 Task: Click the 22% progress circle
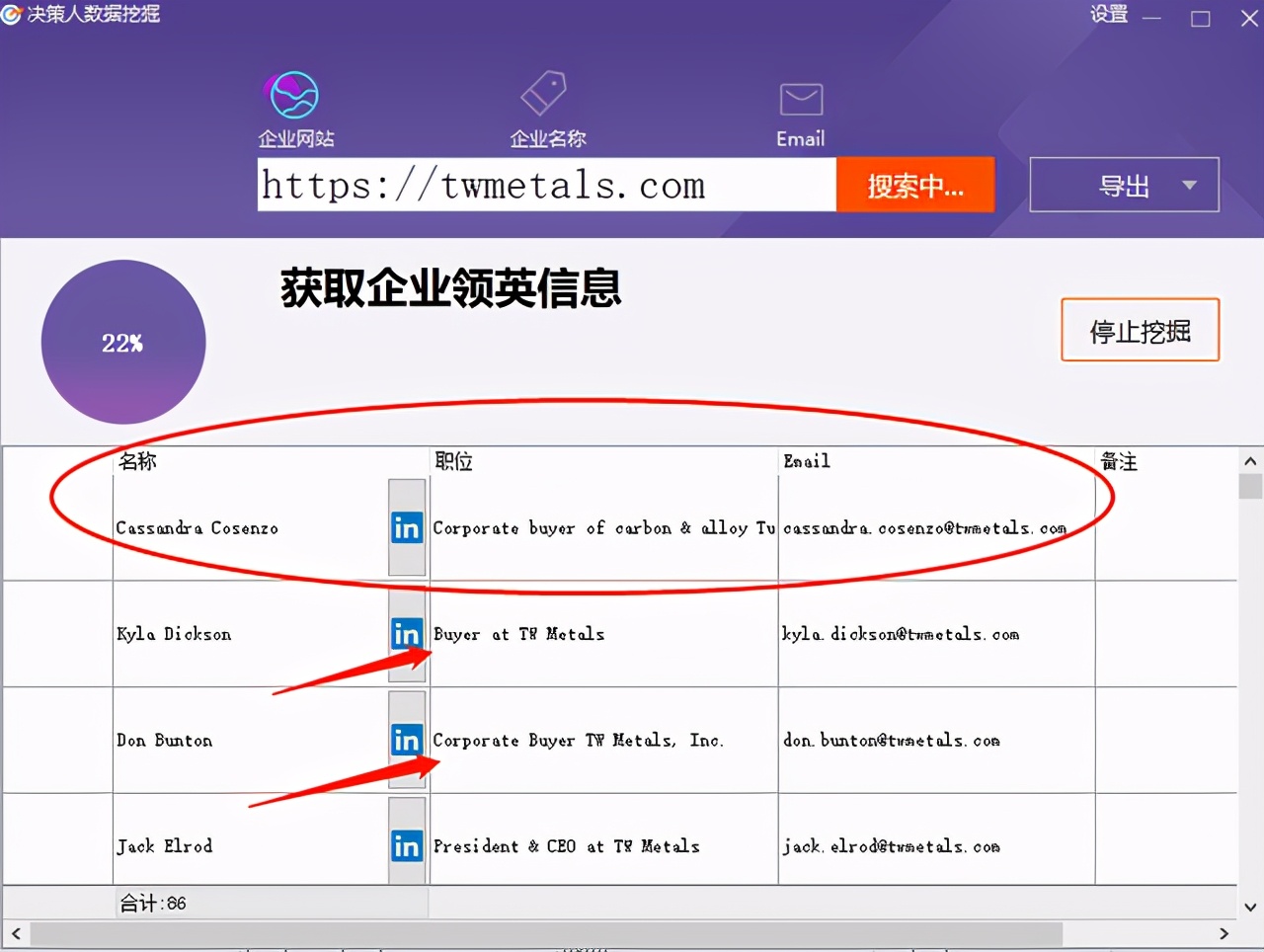(123, 343)
